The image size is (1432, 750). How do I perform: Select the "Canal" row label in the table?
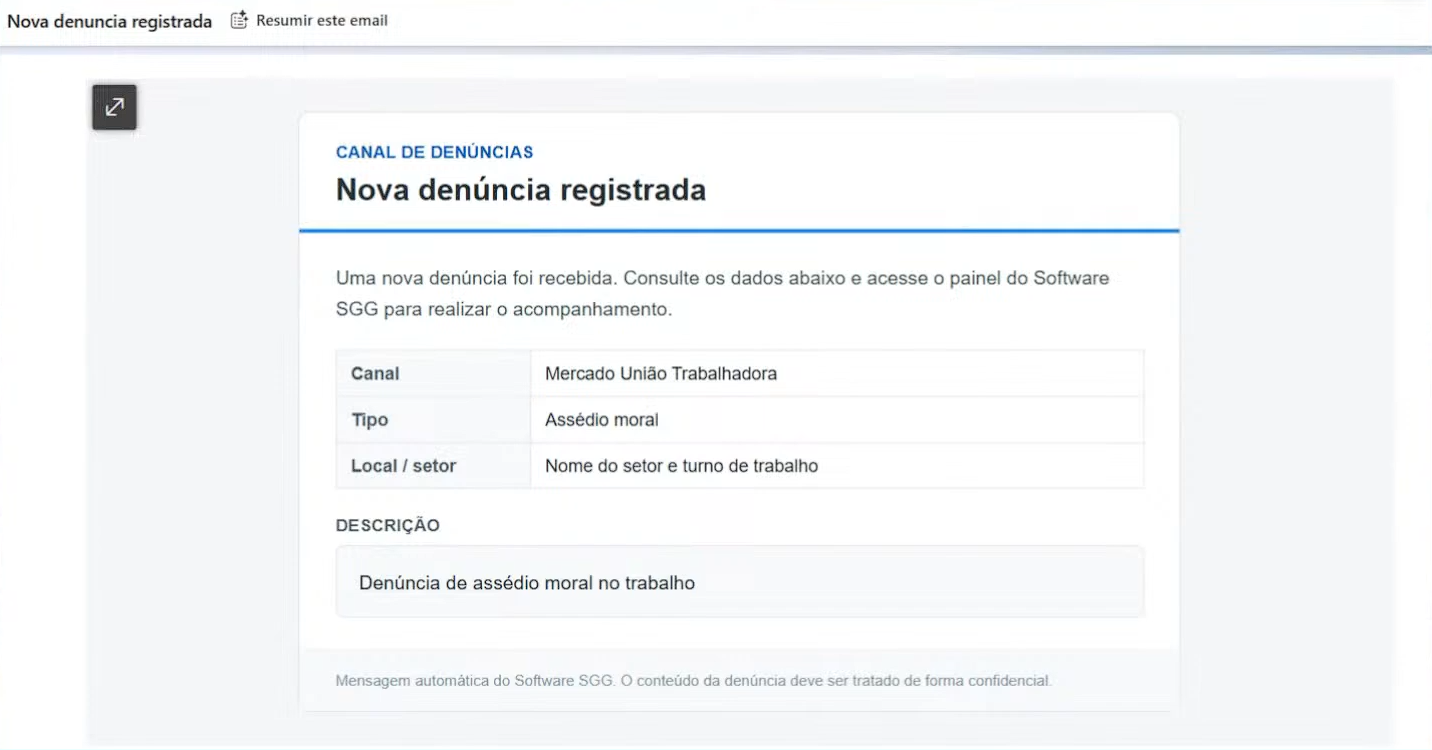pos(375,374)
